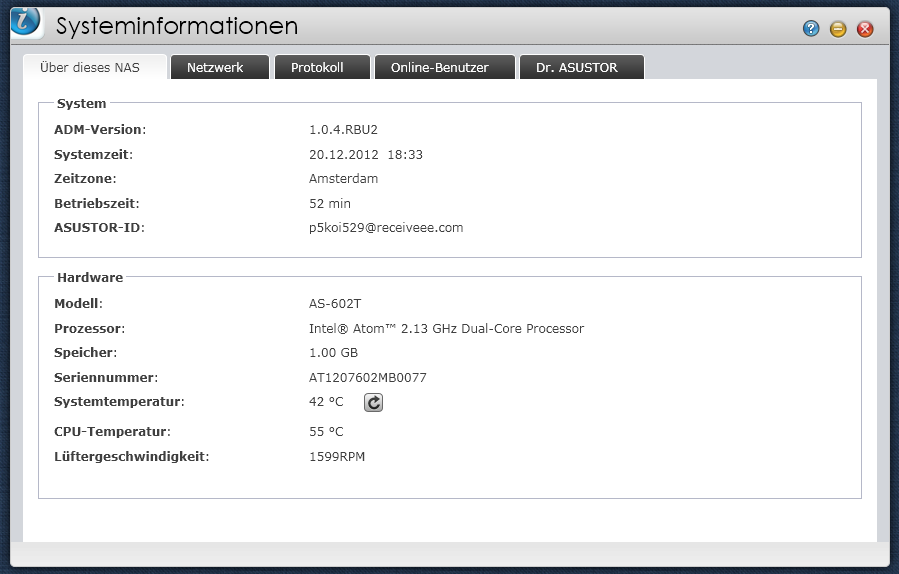Viewport: 899px width, 574px height.
Task: Open the Protokoll tab
Action: 322,67
